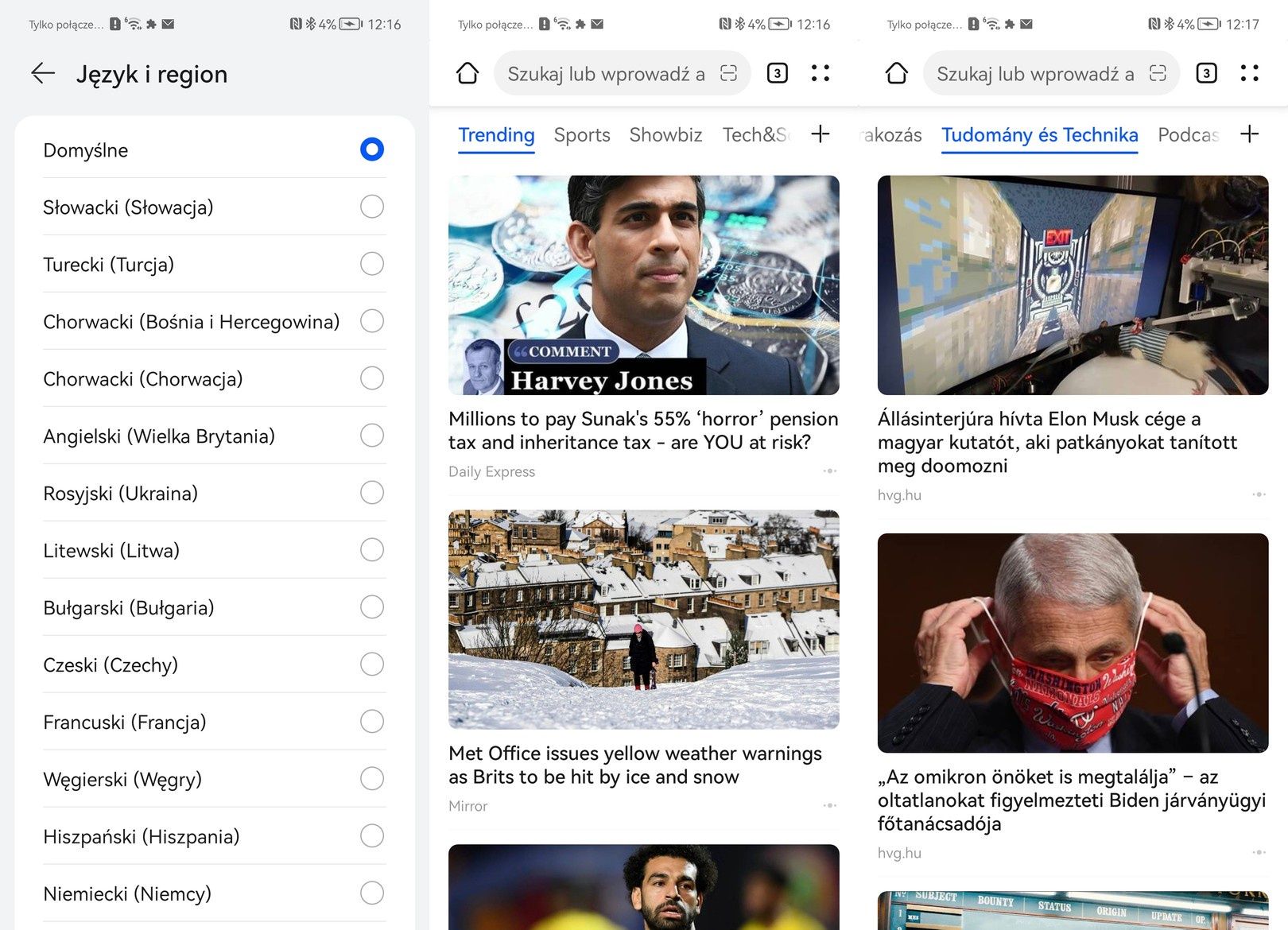The width and height of the screenshot is (1288, 930).
Task: Choose Turecki (Turcja) radio button
Action: (x=372, y=264)
